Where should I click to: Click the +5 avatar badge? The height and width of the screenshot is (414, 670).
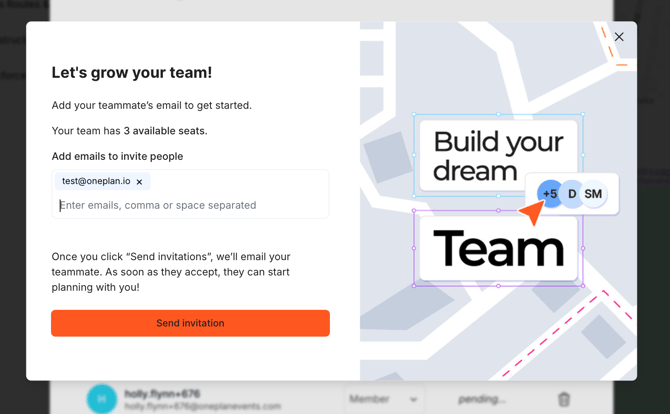[550, 194]
